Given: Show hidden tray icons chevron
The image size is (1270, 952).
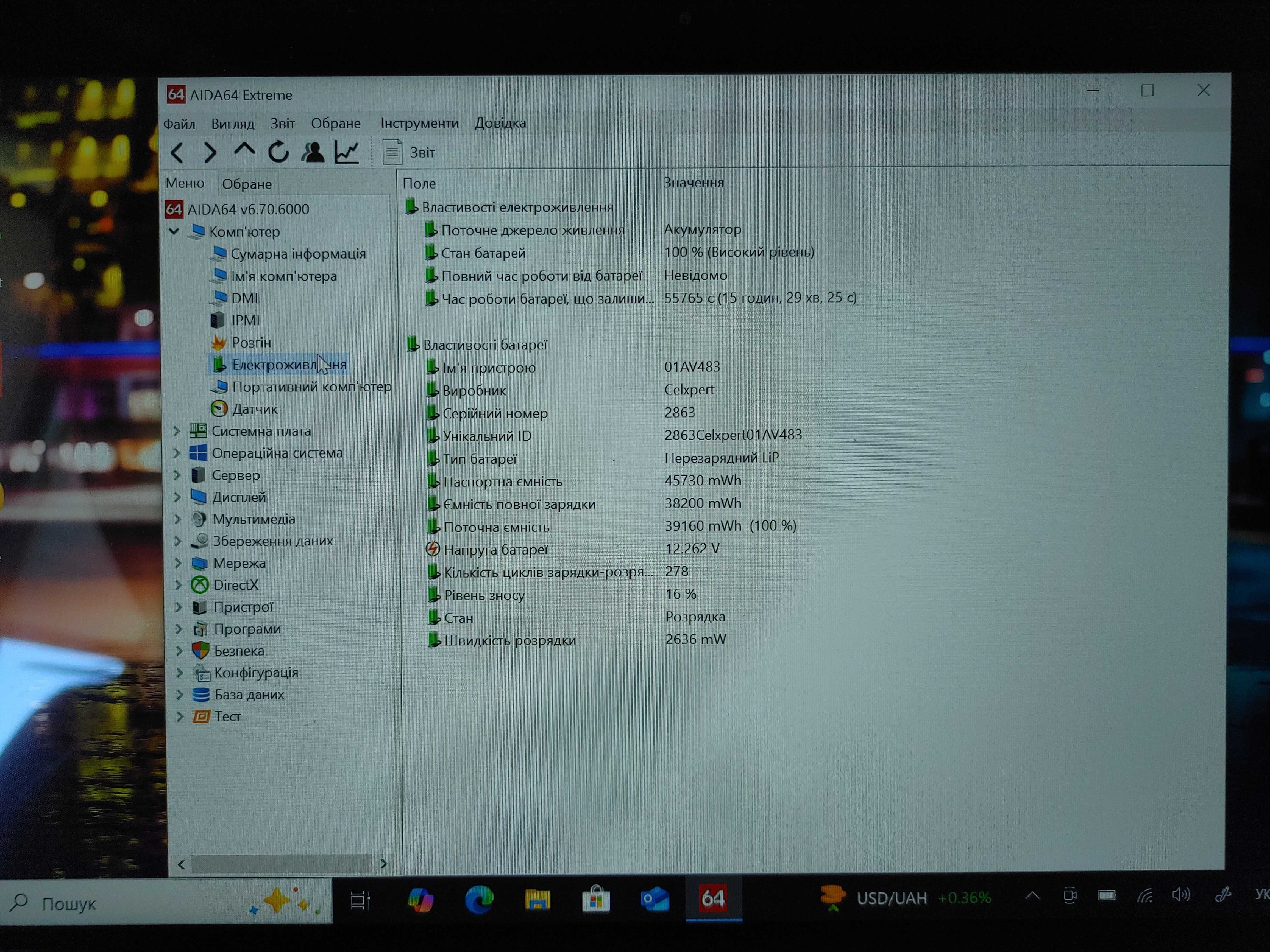Looking at the screenshot, I should click(x=1032, y=896).
